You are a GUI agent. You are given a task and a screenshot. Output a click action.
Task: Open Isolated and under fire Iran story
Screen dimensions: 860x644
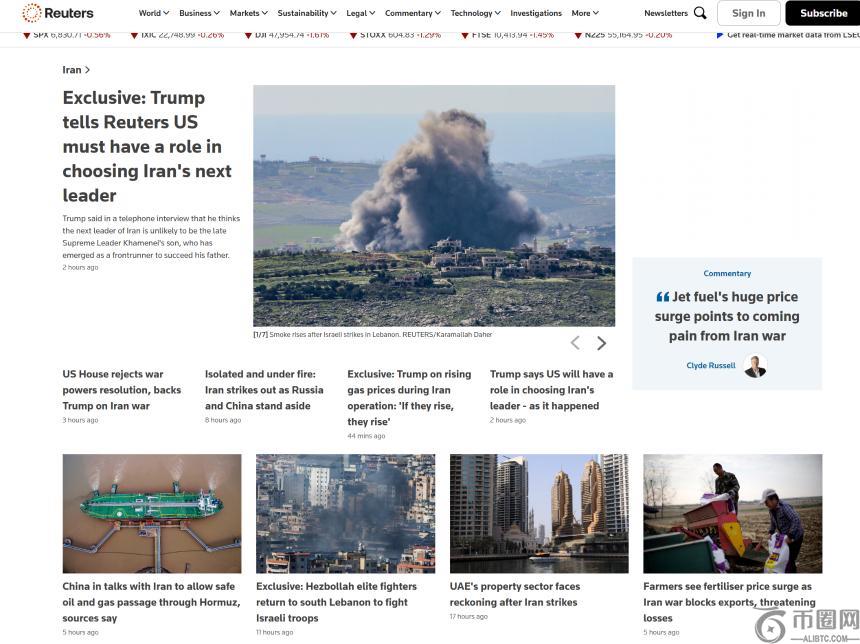coord(264,390)
